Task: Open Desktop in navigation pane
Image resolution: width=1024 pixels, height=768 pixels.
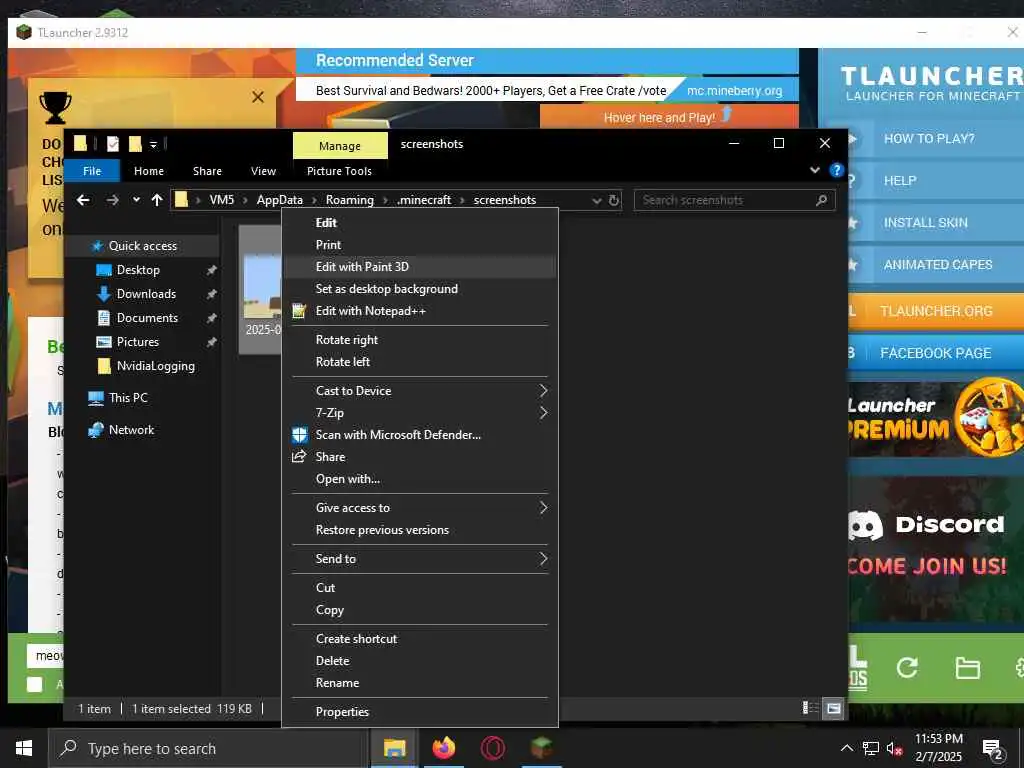Action: (138, 270)
